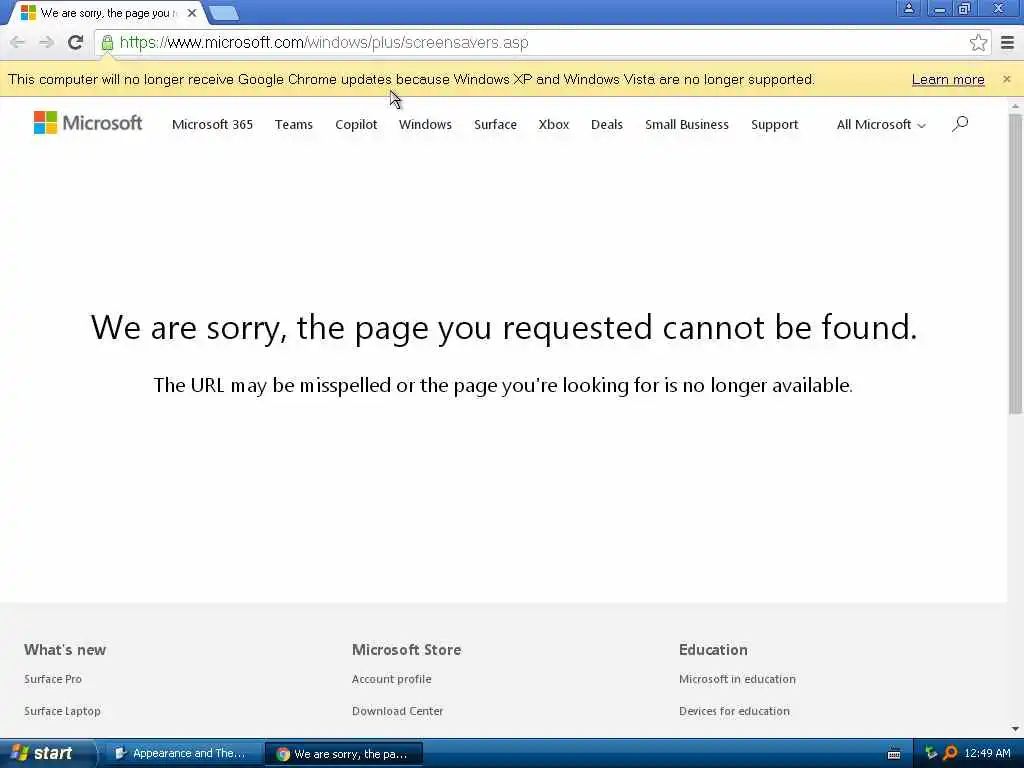Click the 12:49 AM system clock
The image size is (1024, 768).
pos(987,754)
